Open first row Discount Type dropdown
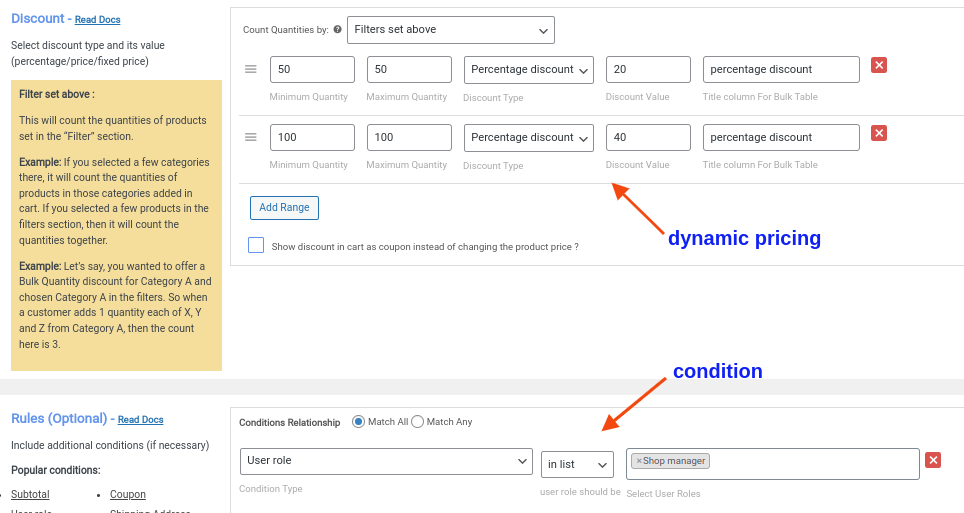Viewport: 964px width, 513px height. (x=529, y=69)
